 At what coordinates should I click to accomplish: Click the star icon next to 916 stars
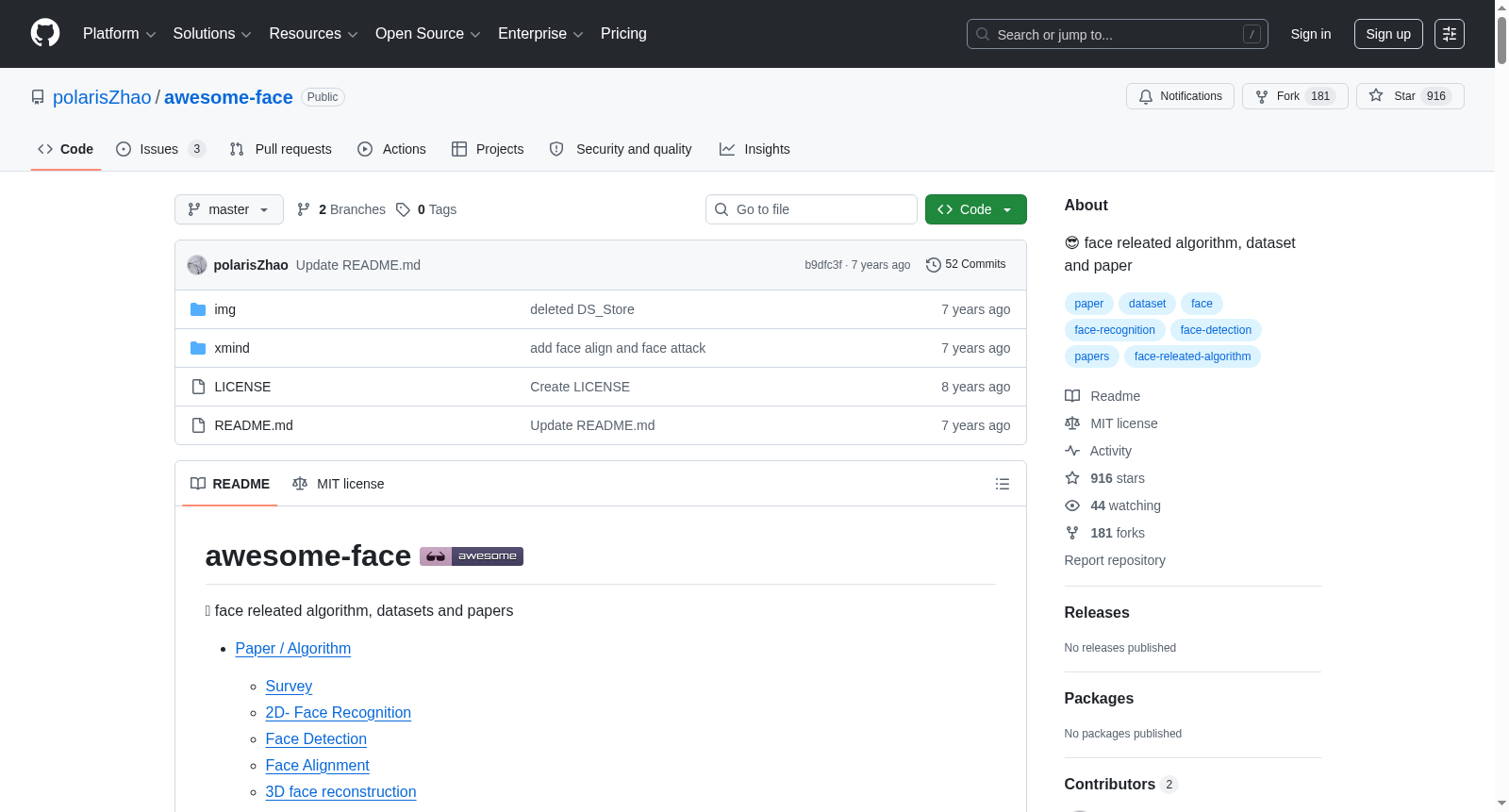point(1072,478)
